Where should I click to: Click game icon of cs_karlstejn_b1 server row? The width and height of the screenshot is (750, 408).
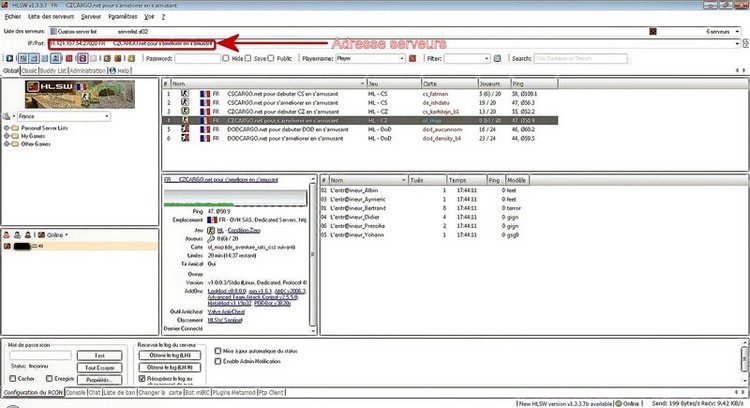(x=185, y=111)
